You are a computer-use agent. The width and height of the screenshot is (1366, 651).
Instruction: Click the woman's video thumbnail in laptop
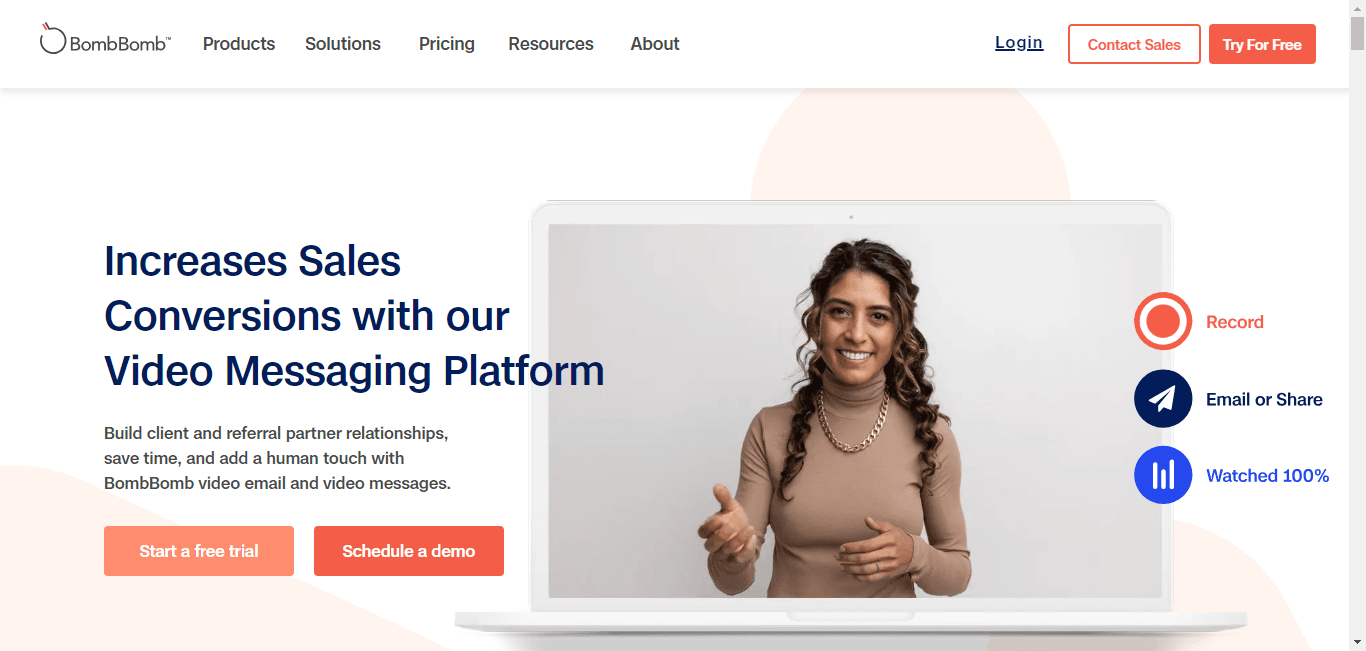(x=855, y=410)
